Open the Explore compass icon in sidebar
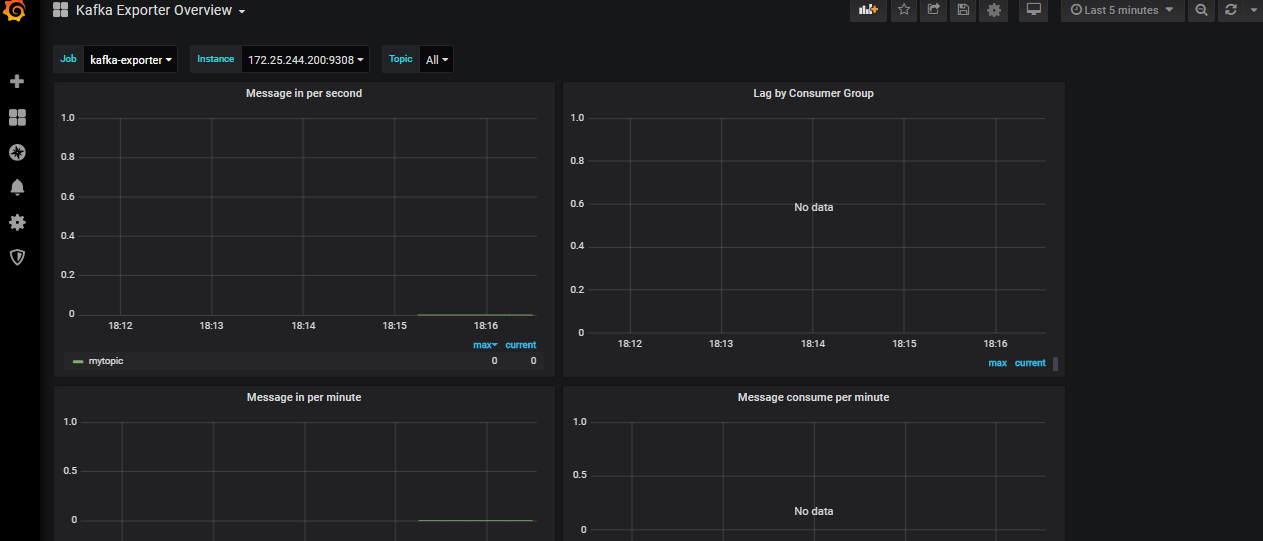Image resolution: width=1263 pixels, height=541 pixels. coord(17,153)
